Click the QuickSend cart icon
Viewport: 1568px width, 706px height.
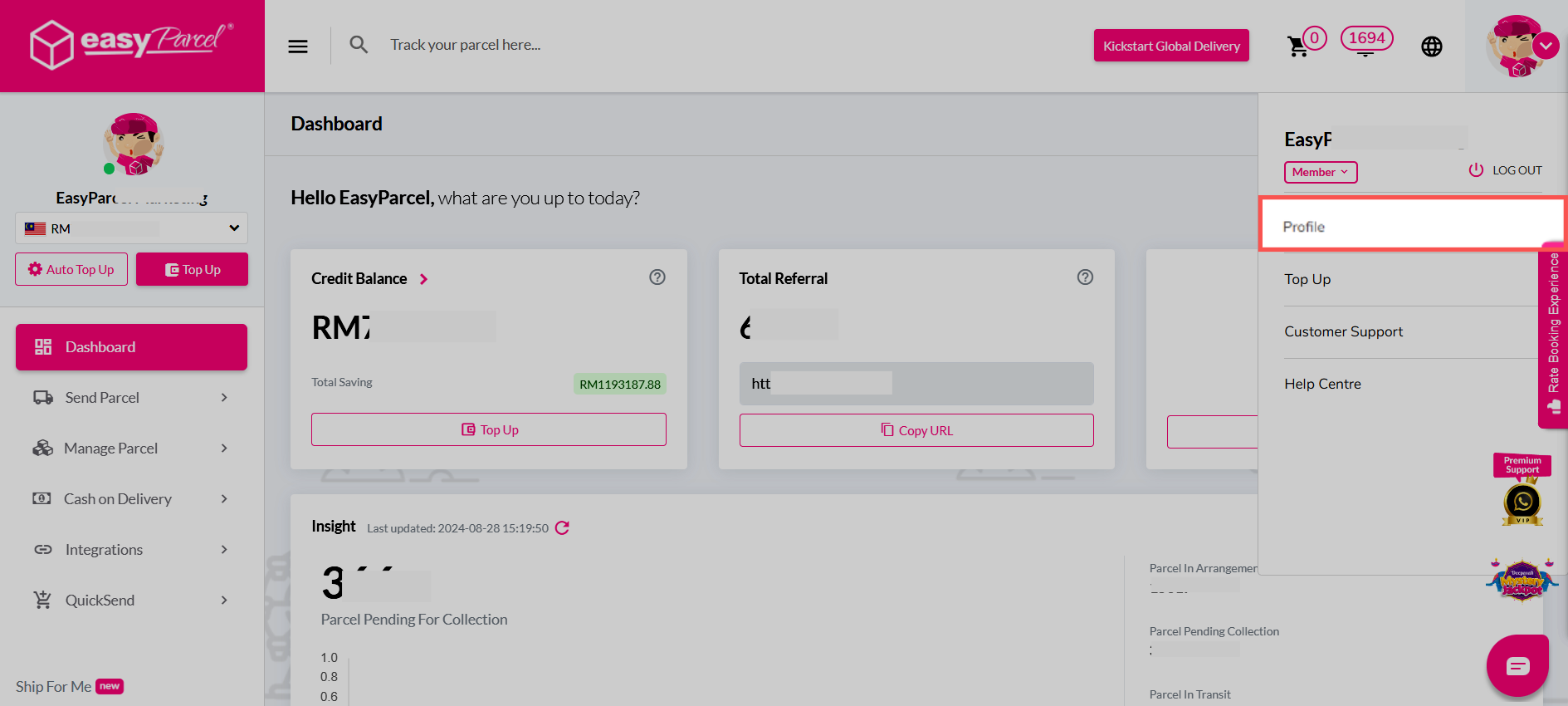click(x=42, y=600)
